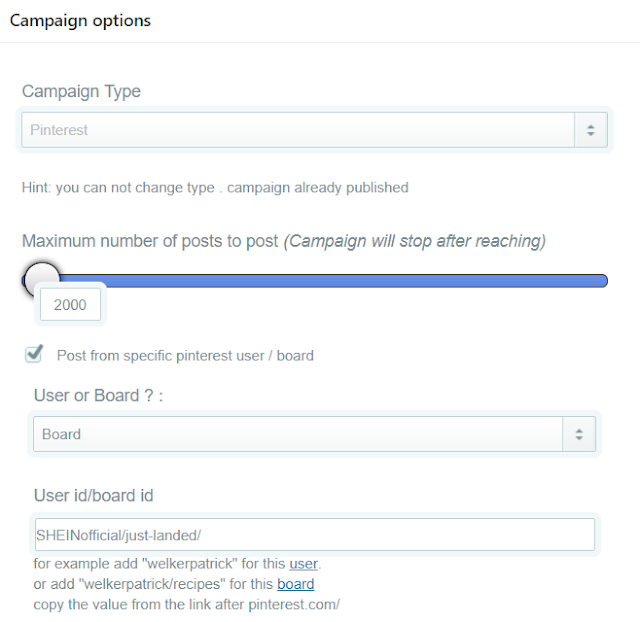Click the slider's round handle
Viewport: 640px width, 622px height.
(x=41, y=279)
